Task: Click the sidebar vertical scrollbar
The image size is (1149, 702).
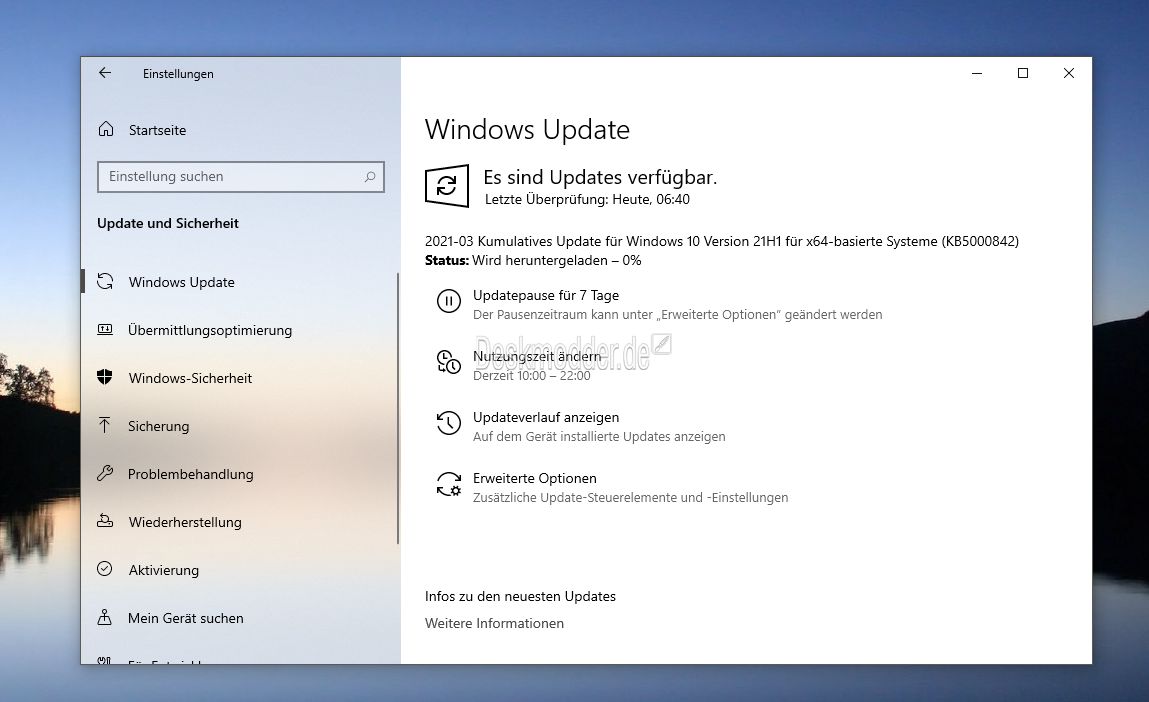Action: [398, 407]
